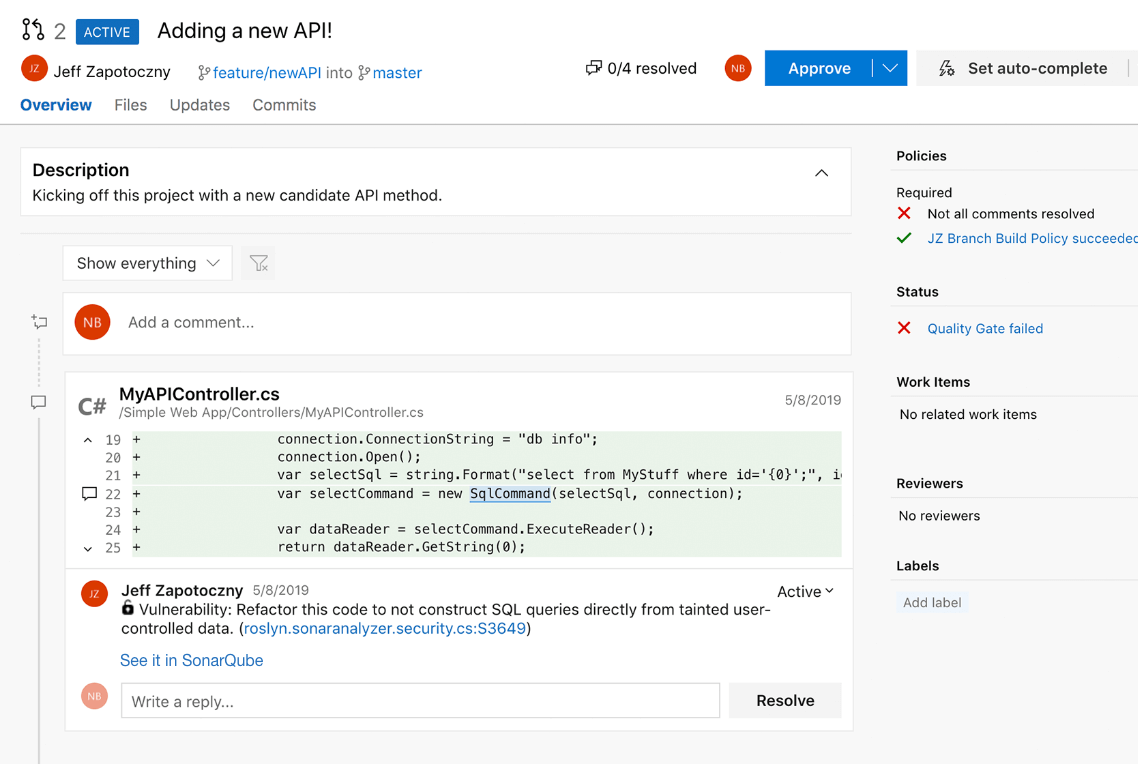Toggle comment status from Active

(x=804, y=591)
